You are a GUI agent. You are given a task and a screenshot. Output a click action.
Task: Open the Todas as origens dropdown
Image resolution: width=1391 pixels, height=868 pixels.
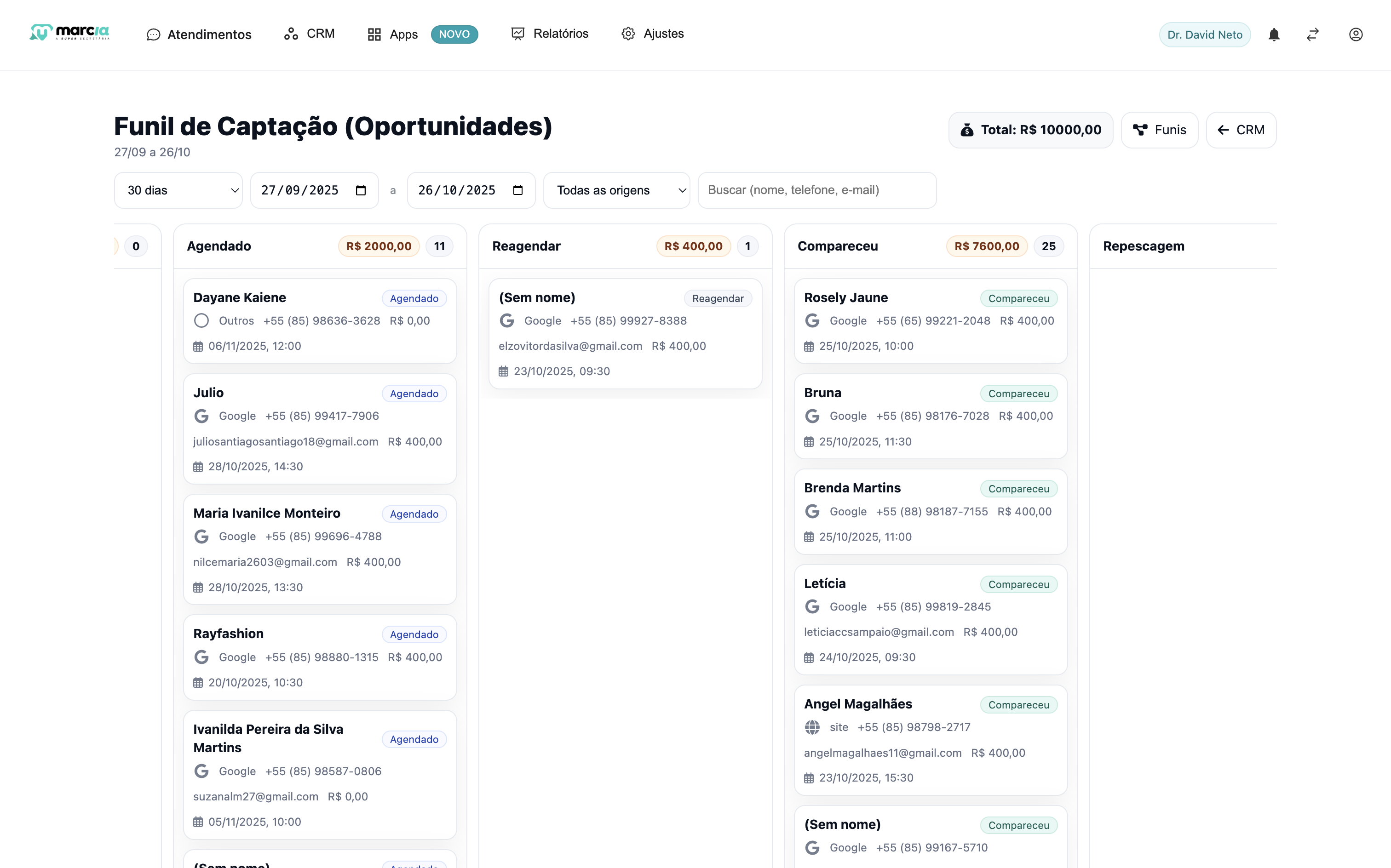pos(616,190)
